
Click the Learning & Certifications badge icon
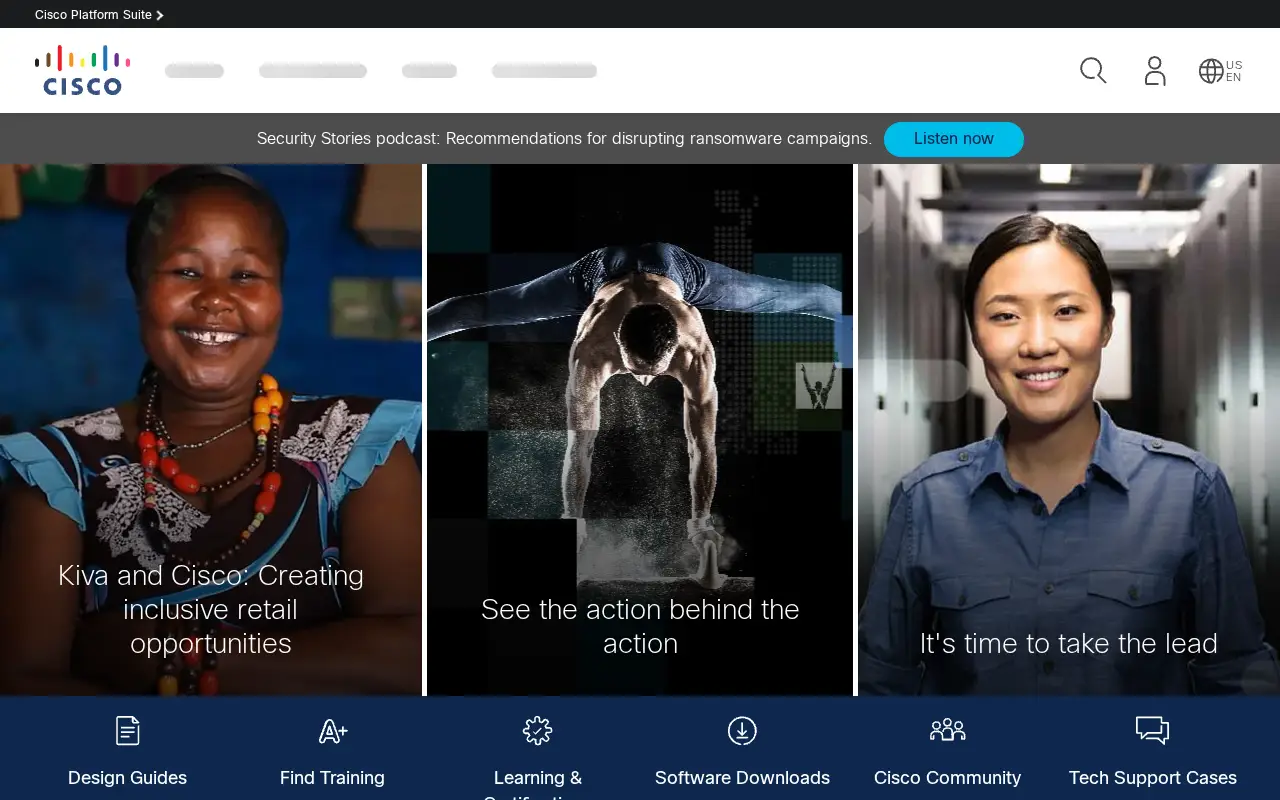click(537, 731)
